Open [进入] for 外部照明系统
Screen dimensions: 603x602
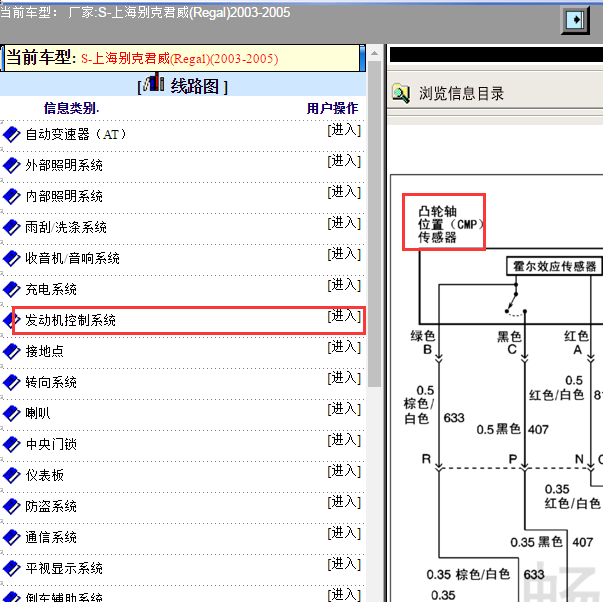click(344, 161)
